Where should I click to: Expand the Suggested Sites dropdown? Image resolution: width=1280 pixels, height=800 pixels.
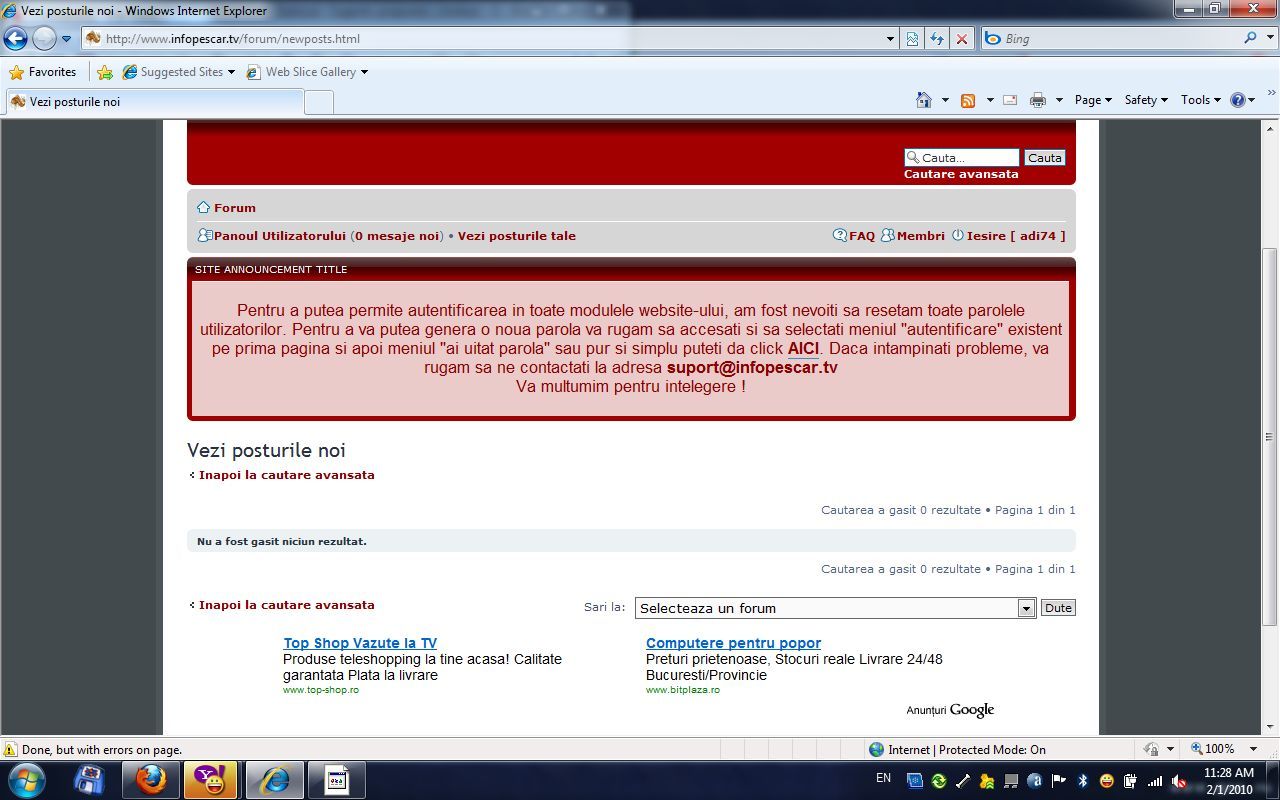click(231, 72)
